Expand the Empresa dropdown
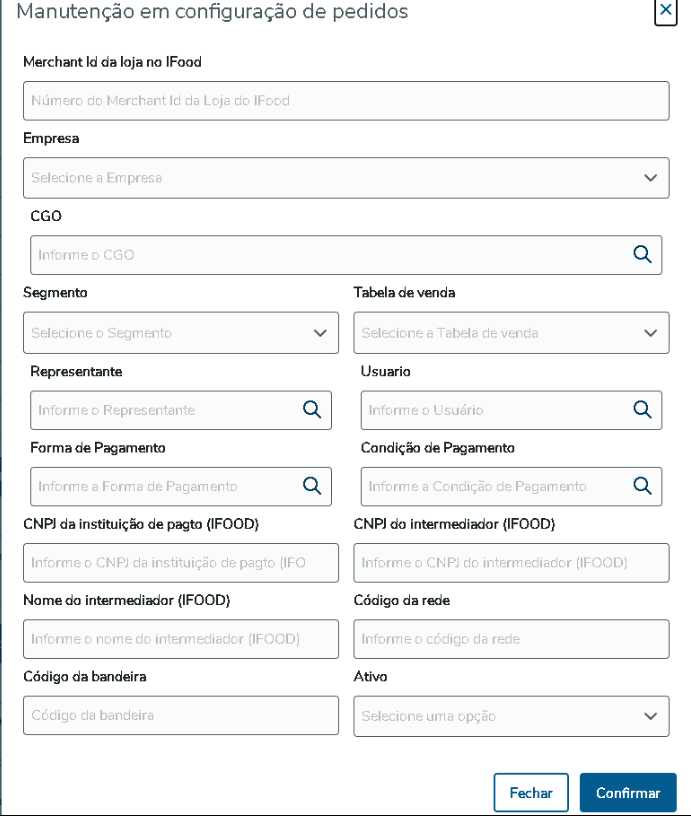The height and width of the screenshot is (816, 691). point(650,178)
